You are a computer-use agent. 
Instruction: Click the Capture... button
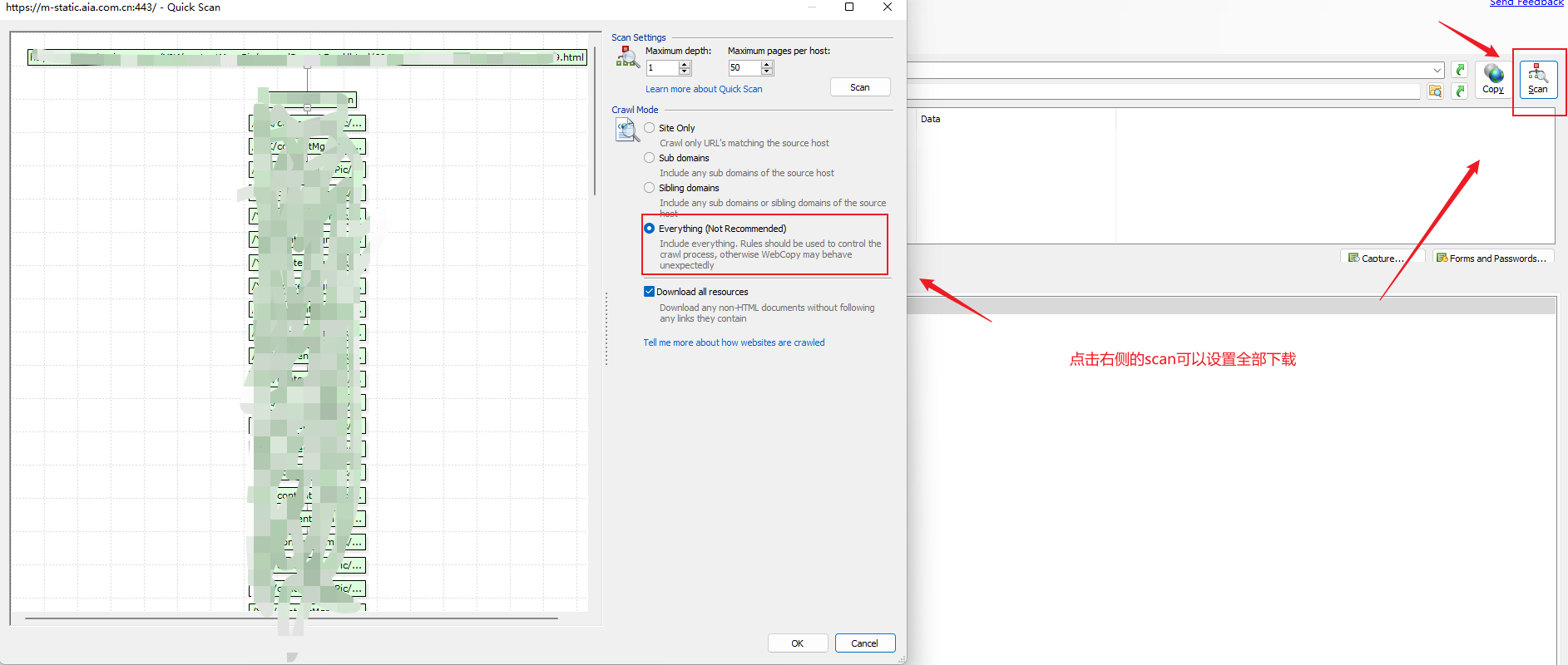pyautogui.click(x=1382, y=259)
